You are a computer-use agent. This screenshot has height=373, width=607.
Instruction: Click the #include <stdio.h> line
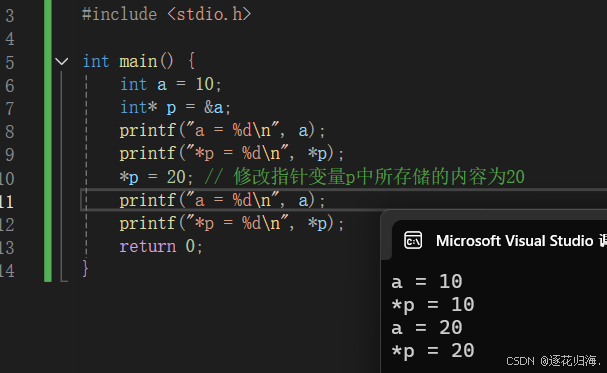[167, 14]
